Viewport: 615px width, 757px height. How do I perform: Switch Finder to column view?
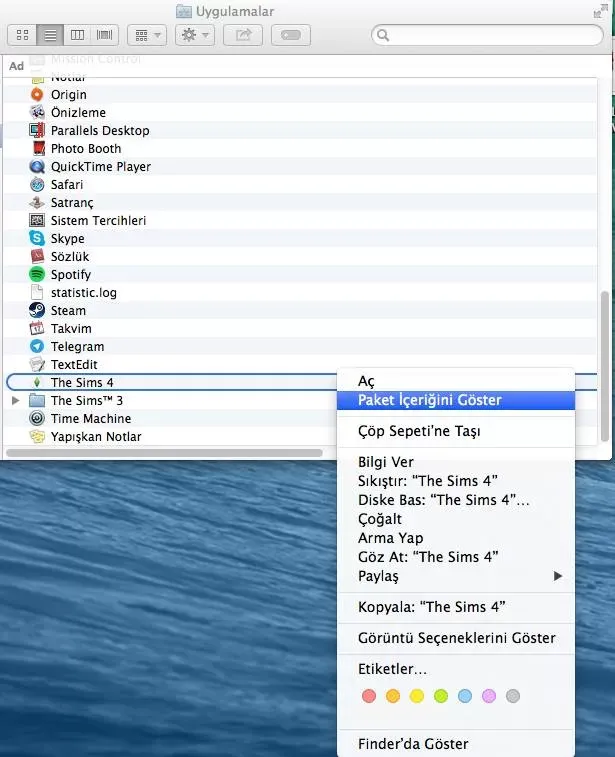(x=76, y=35)
